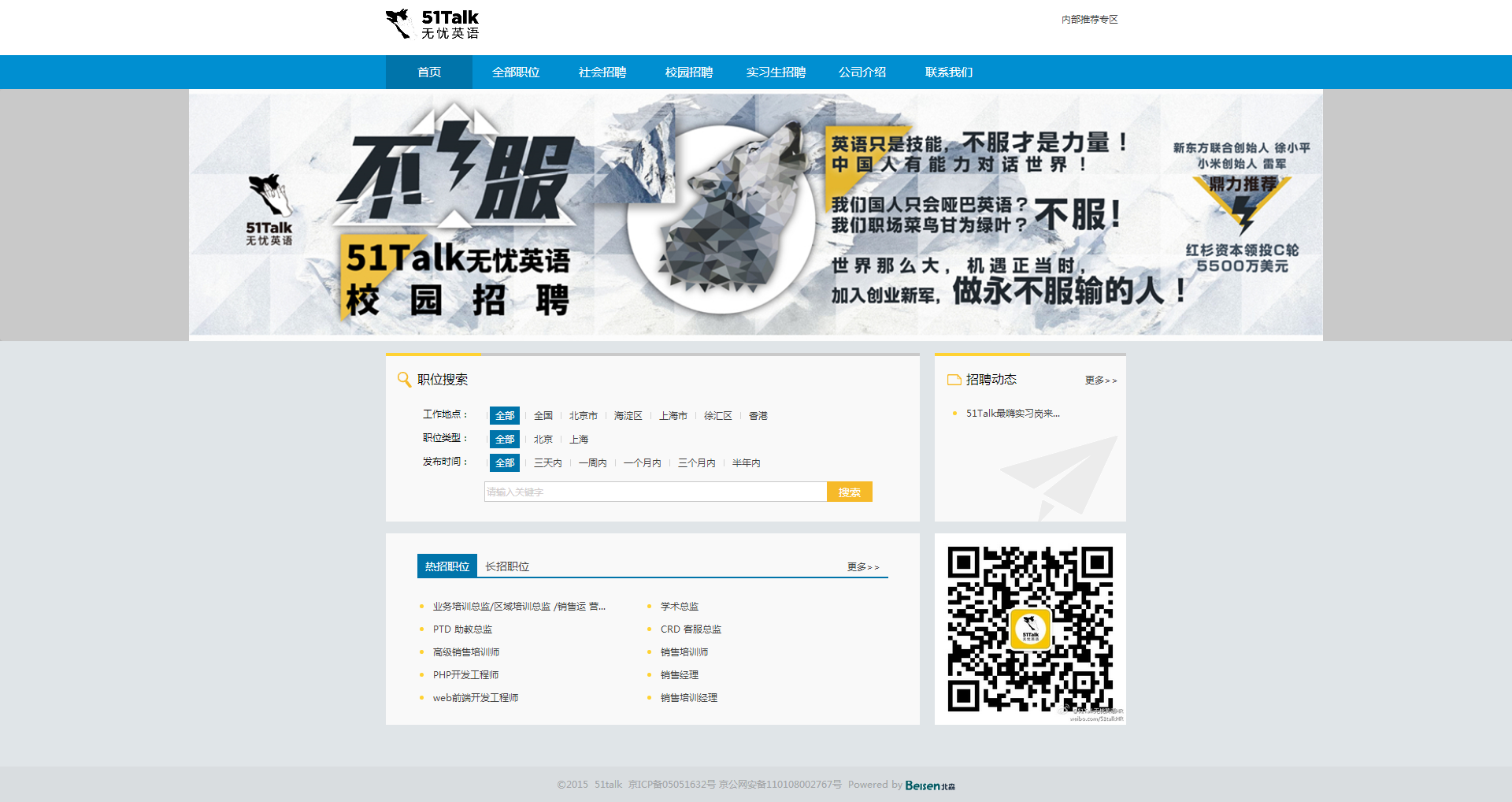
Task: Open 社会招聘 menu item
Action: 602,72
